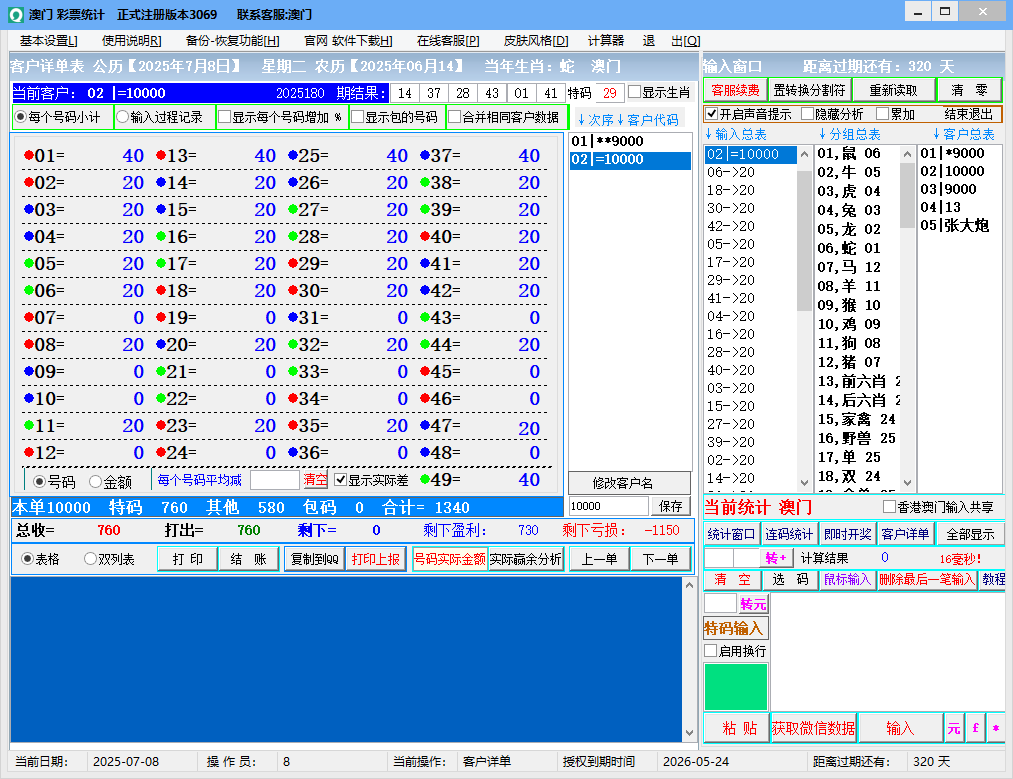Open the 皮肤风格 menu
The image size is (1013, 779).
(535, 41)
